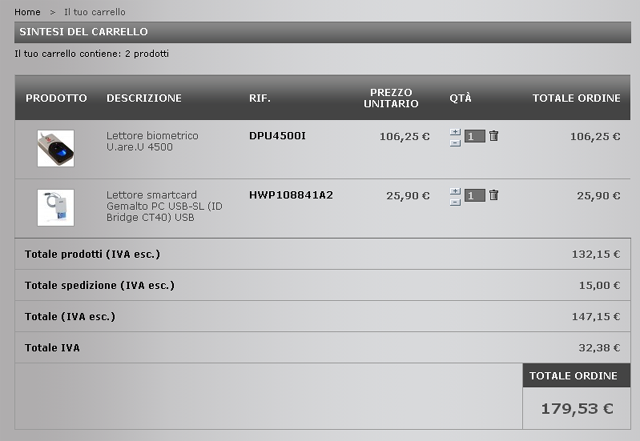Delete Lettore biometrico from cart with trash icon

tap(493, 136)
